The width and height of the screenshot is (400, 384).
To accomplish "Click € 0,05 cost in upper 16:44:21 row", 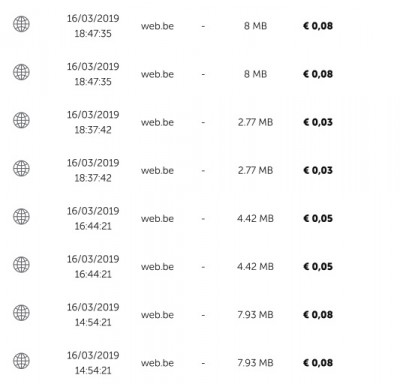I will [x=318, y=219].
